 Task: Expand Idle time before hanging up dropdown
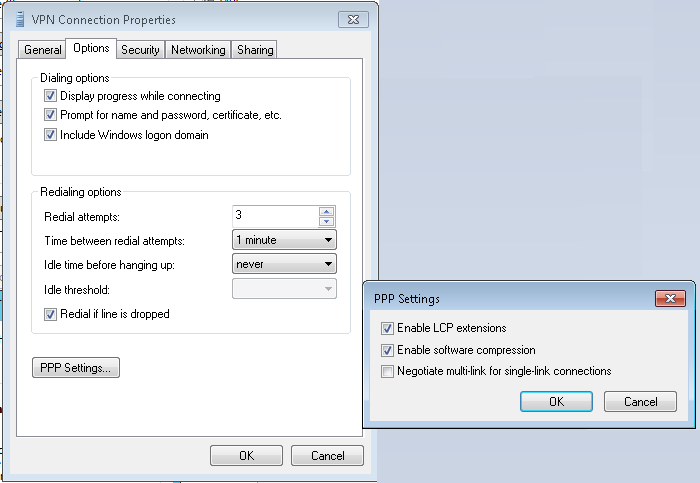(x=284, y=264)
